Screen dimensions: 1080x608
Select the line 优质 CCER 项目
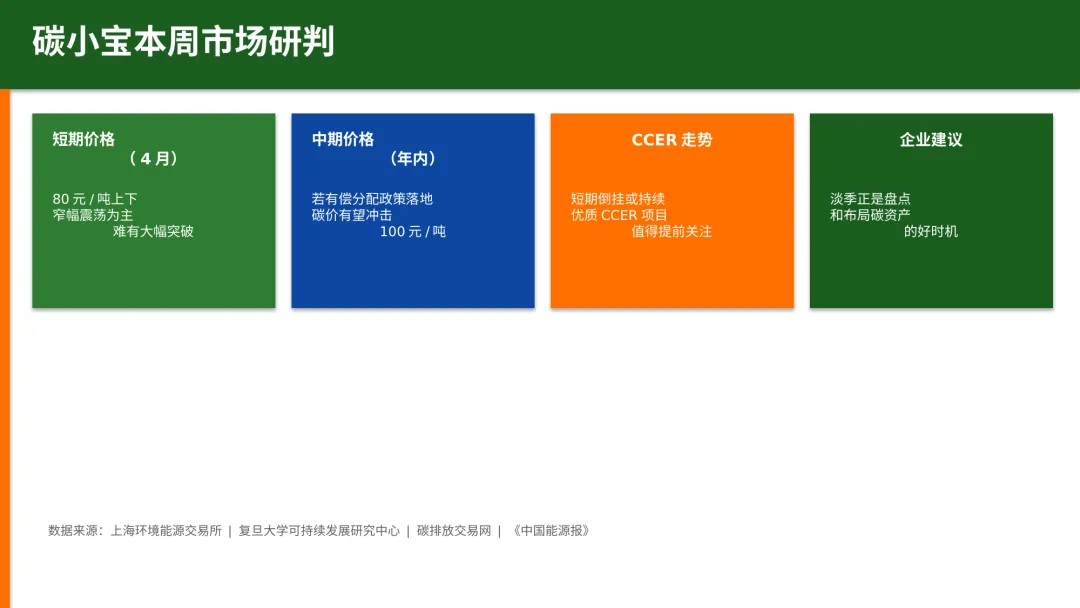pos(619,215)
